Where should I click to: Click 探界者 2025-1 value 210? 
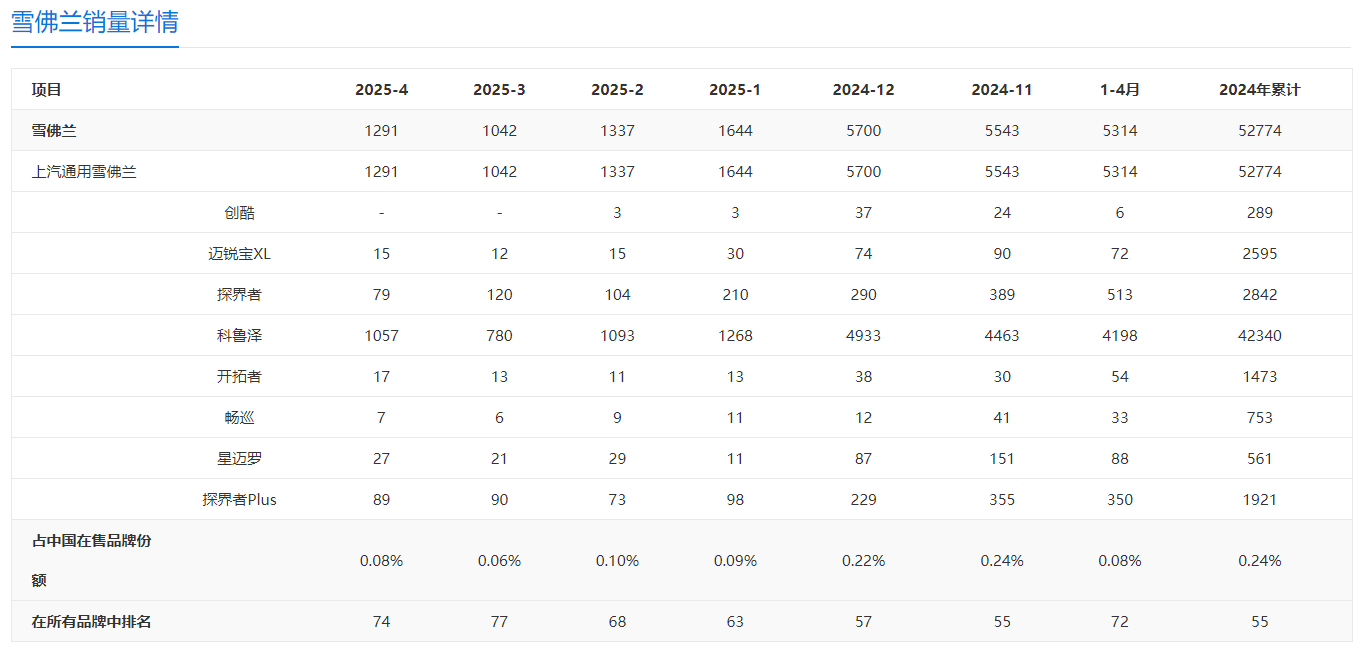(x=735, y=295)
